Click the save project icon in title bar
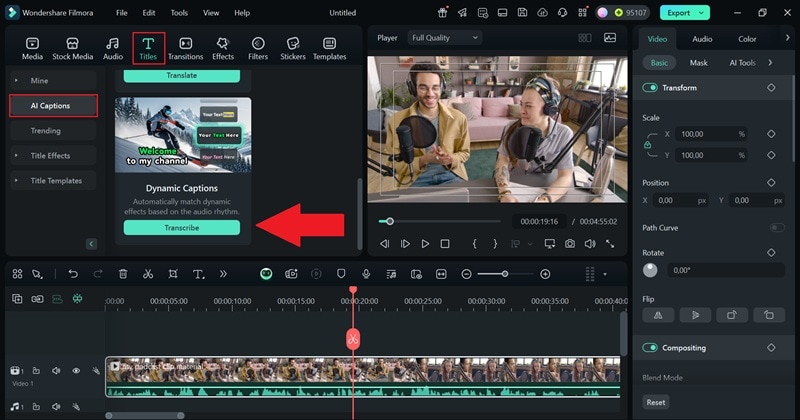Viewport: 800px width, 420px height. tap(522, 13)
